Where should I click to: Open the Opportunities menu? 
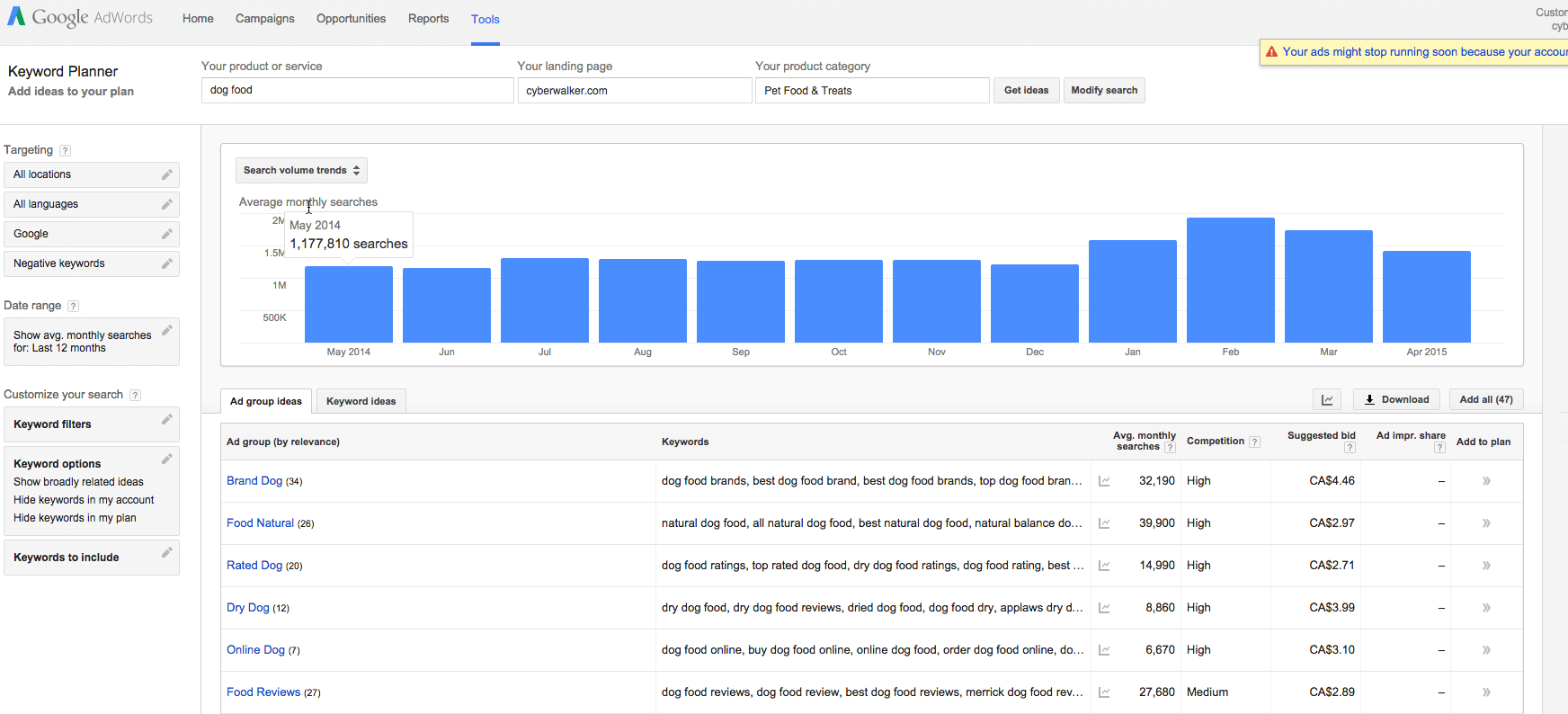tap(351, 18)
